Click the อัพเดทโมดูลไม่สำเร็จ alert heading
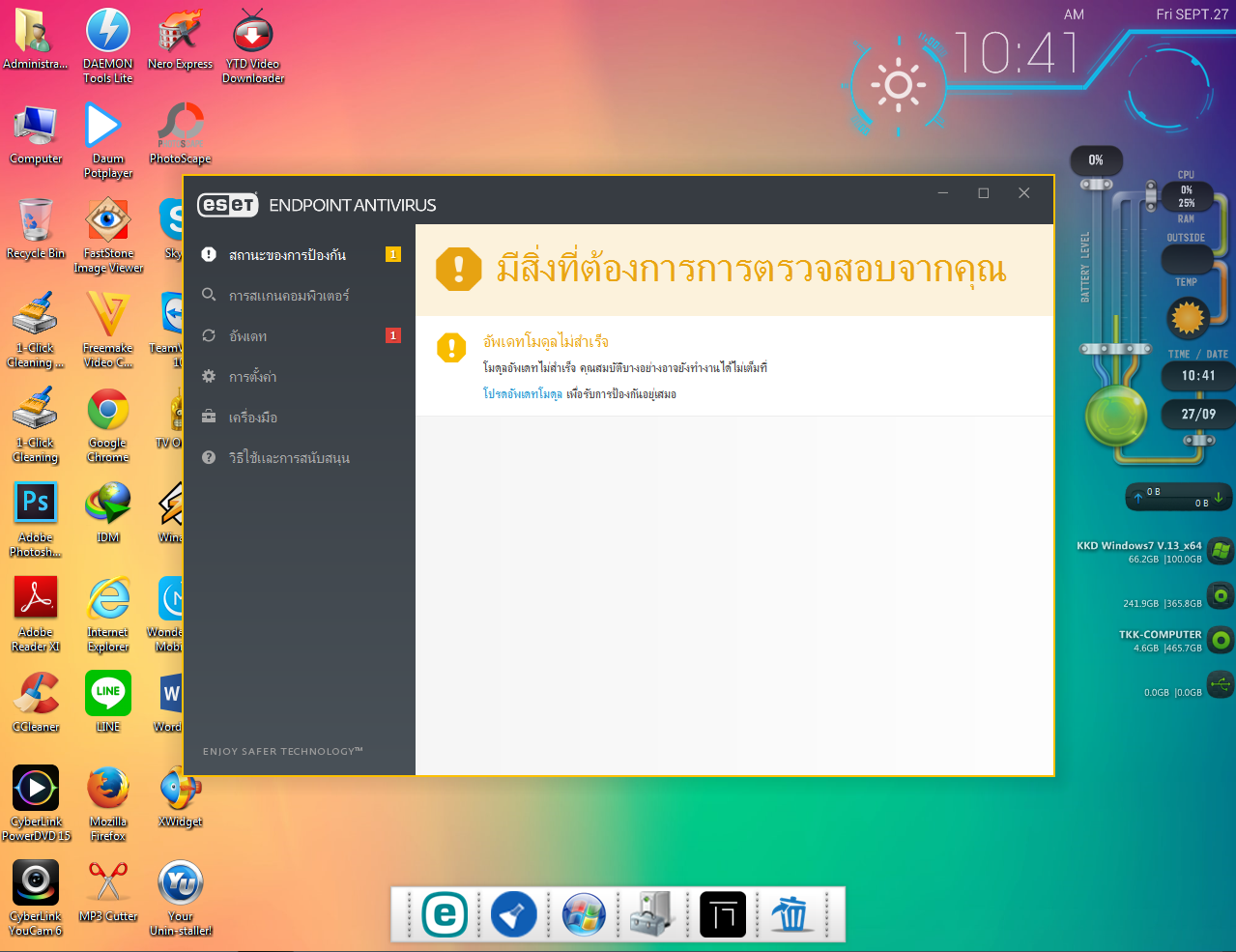 [546, 341]
